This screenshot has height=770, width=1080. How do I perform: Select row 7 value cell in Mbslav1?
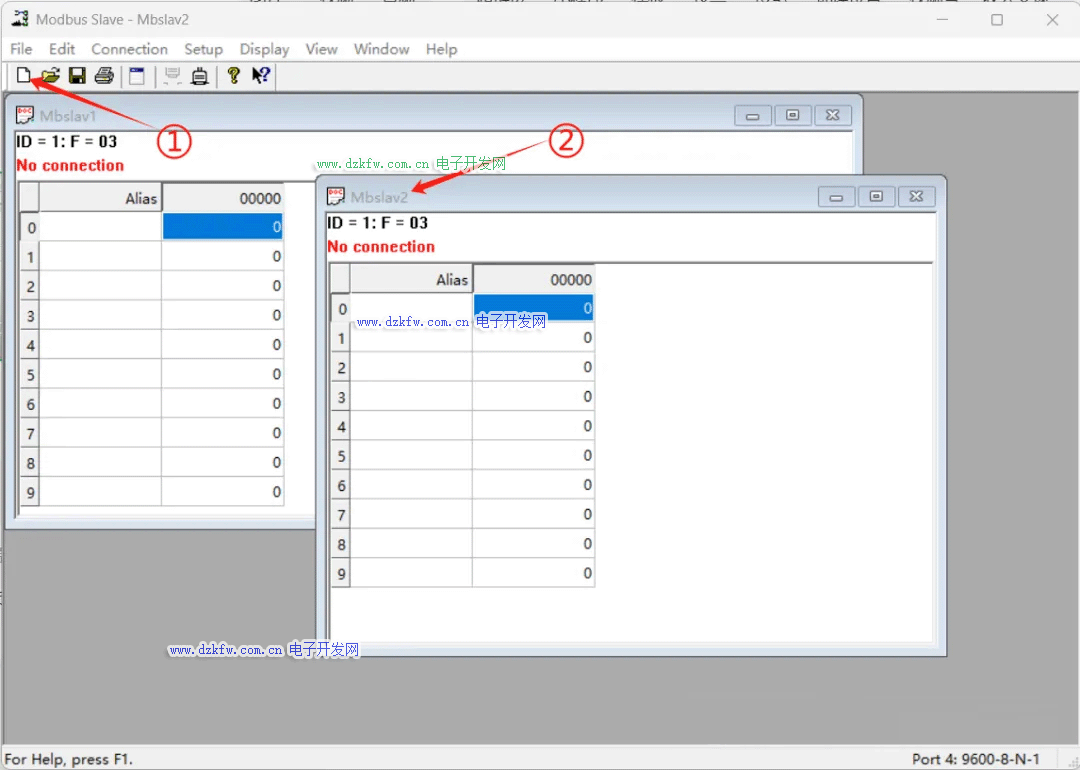pos(222,433)
